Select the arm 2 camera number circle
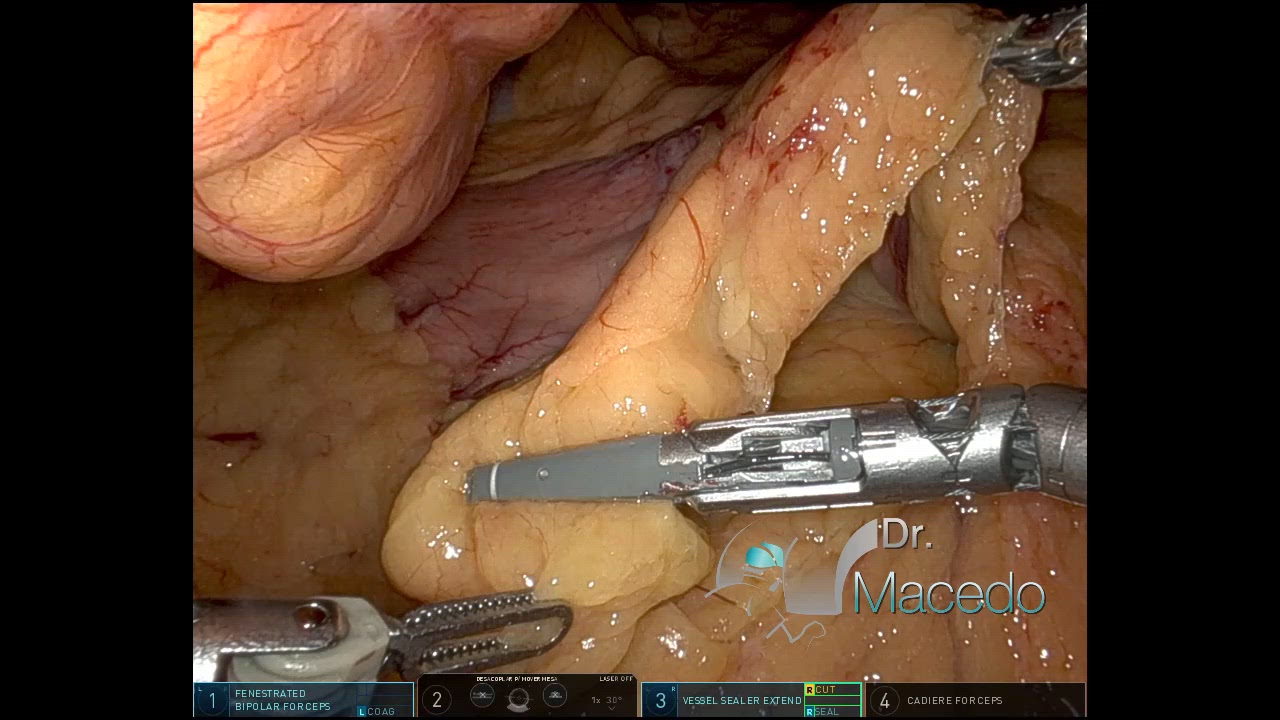 pos(437,701)
